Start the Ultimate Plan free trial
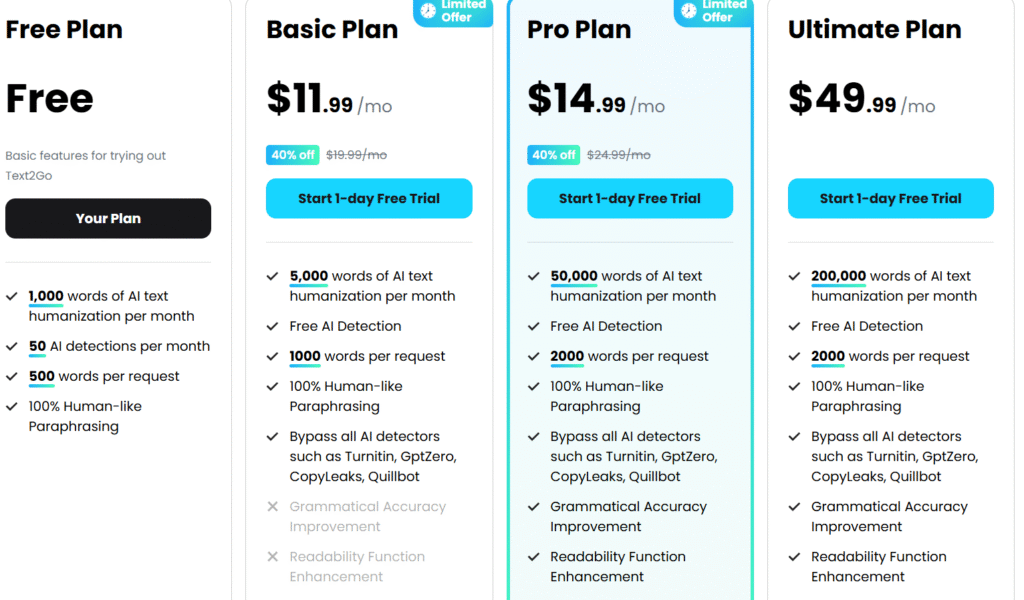The width and height of the screenshot is (1024, 600). pos(890,198)
